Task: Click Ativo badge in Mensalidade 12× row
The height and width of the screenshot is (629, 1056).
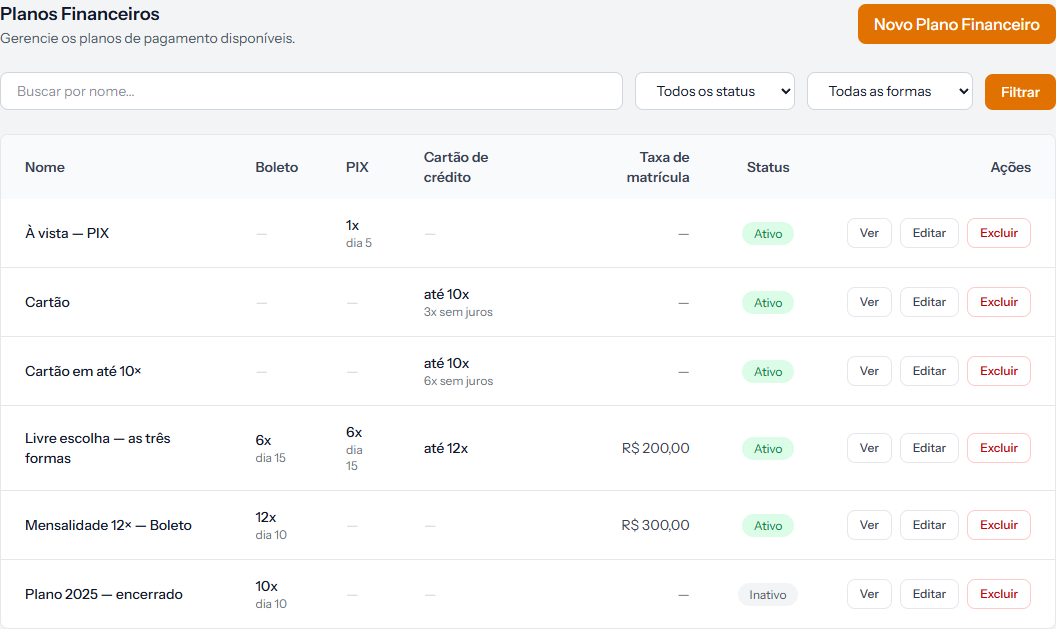Action: pos(768,526)
